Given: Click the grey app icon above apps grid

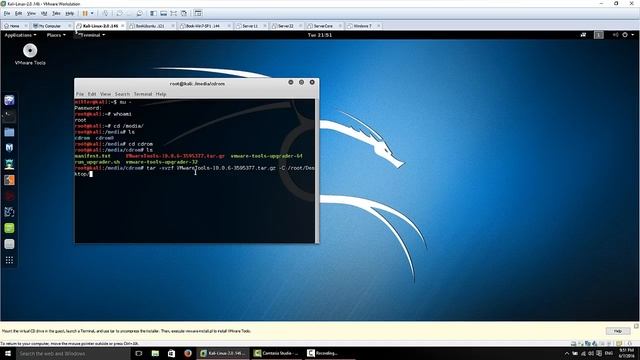Looking at the screenshot, I should (9, 244).
